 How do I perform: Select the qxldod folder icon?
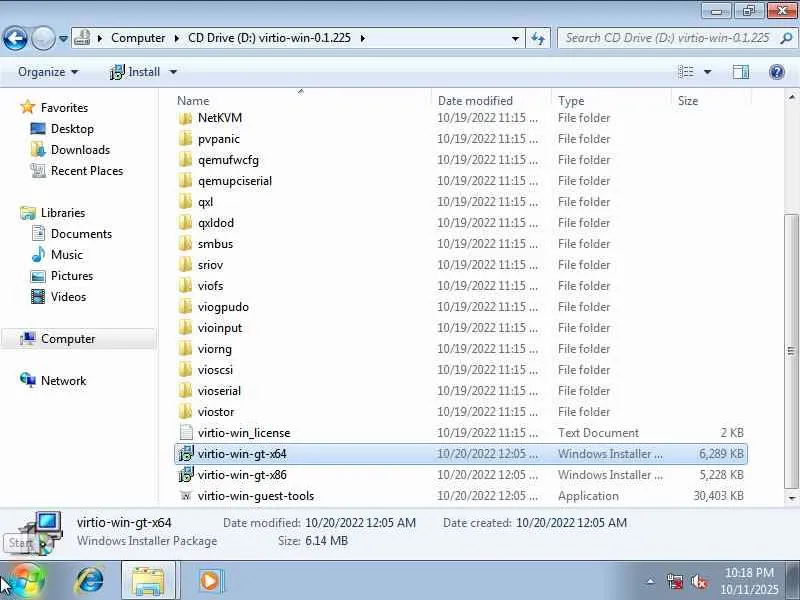pyautogui.click(x=186, y=222)
